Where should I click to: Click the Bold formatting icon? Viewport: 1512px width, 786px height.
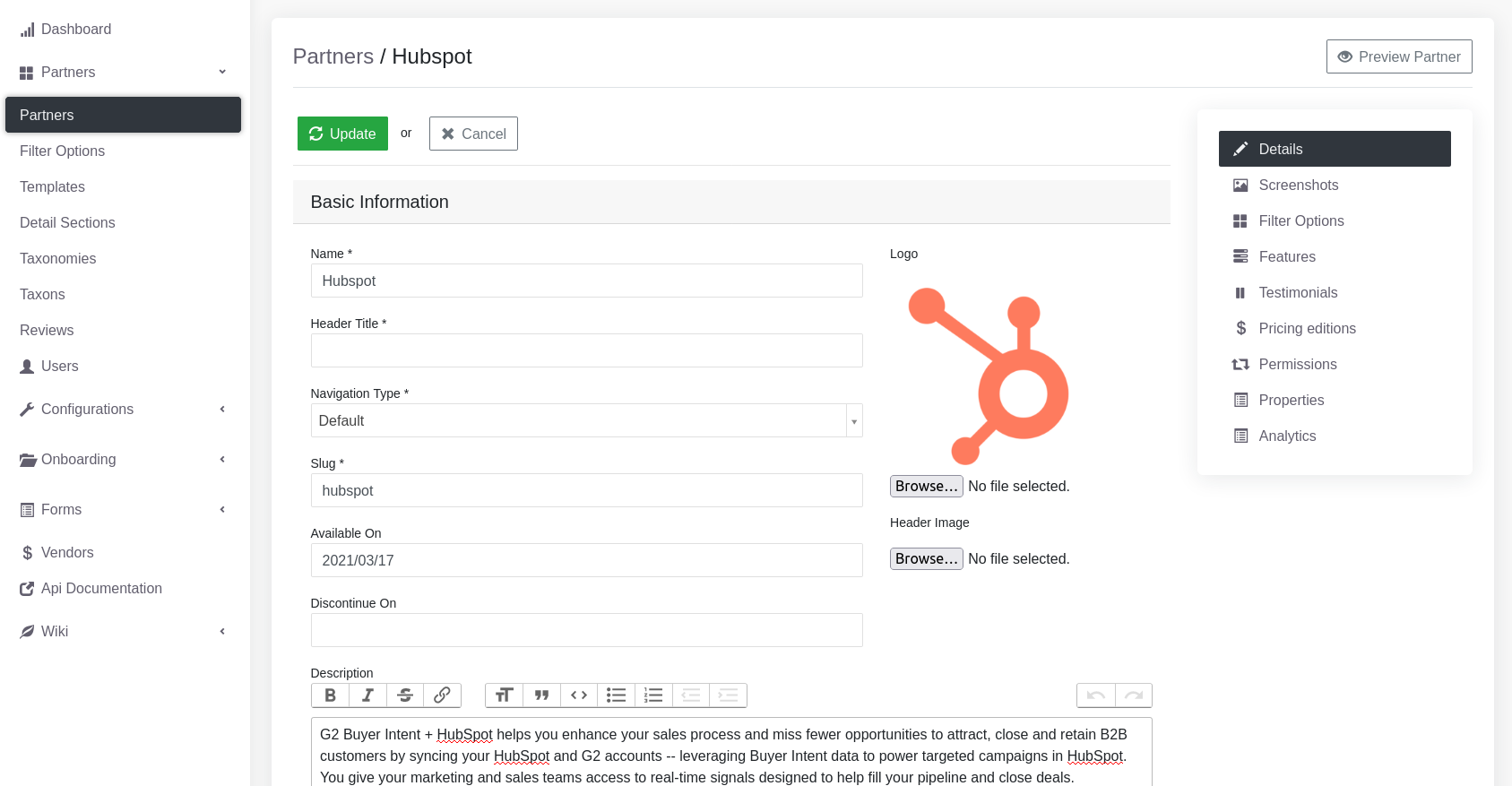pos(330,695)
